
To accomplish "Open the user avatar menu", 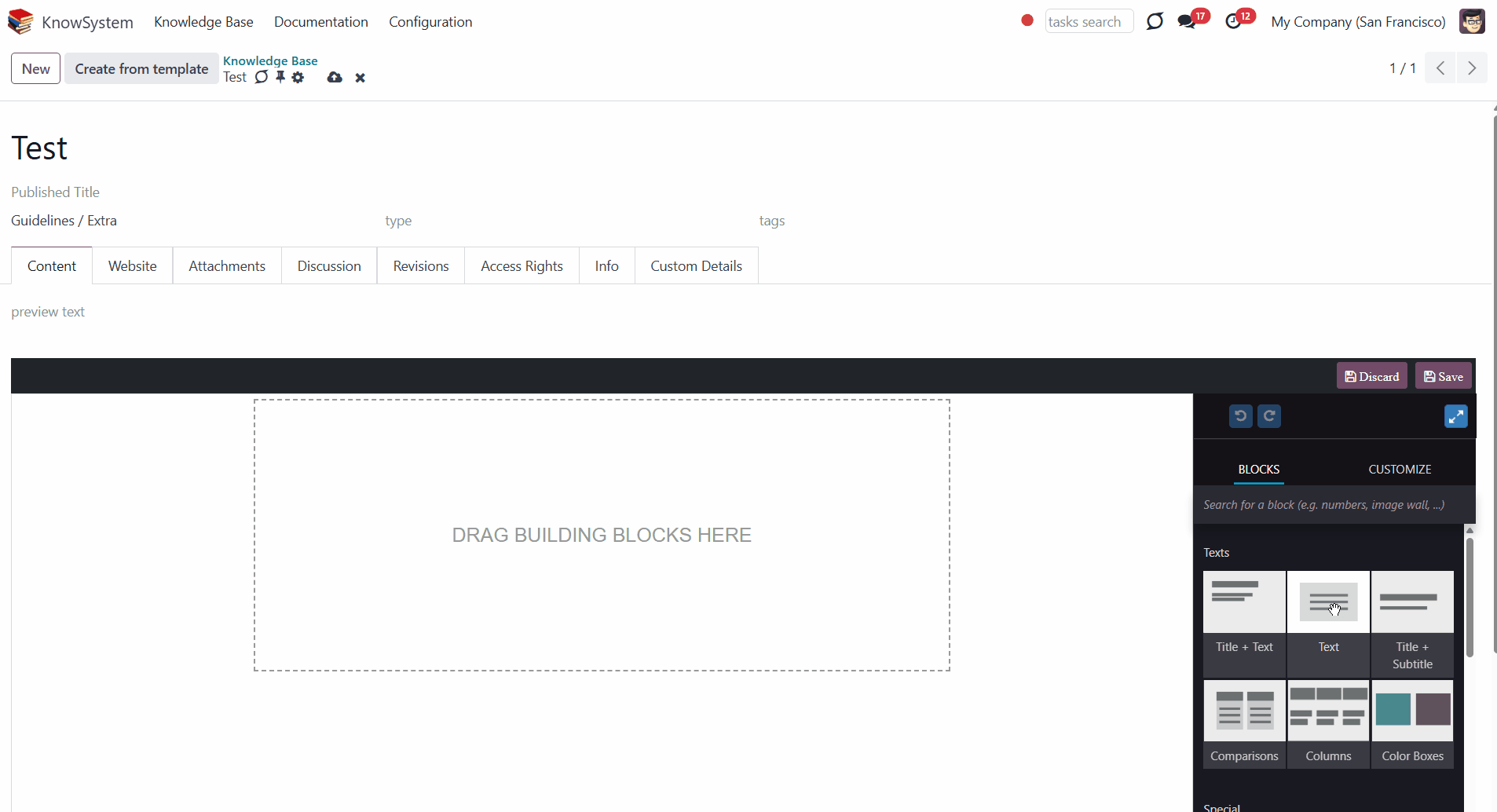I will [x=1472, y=21].
